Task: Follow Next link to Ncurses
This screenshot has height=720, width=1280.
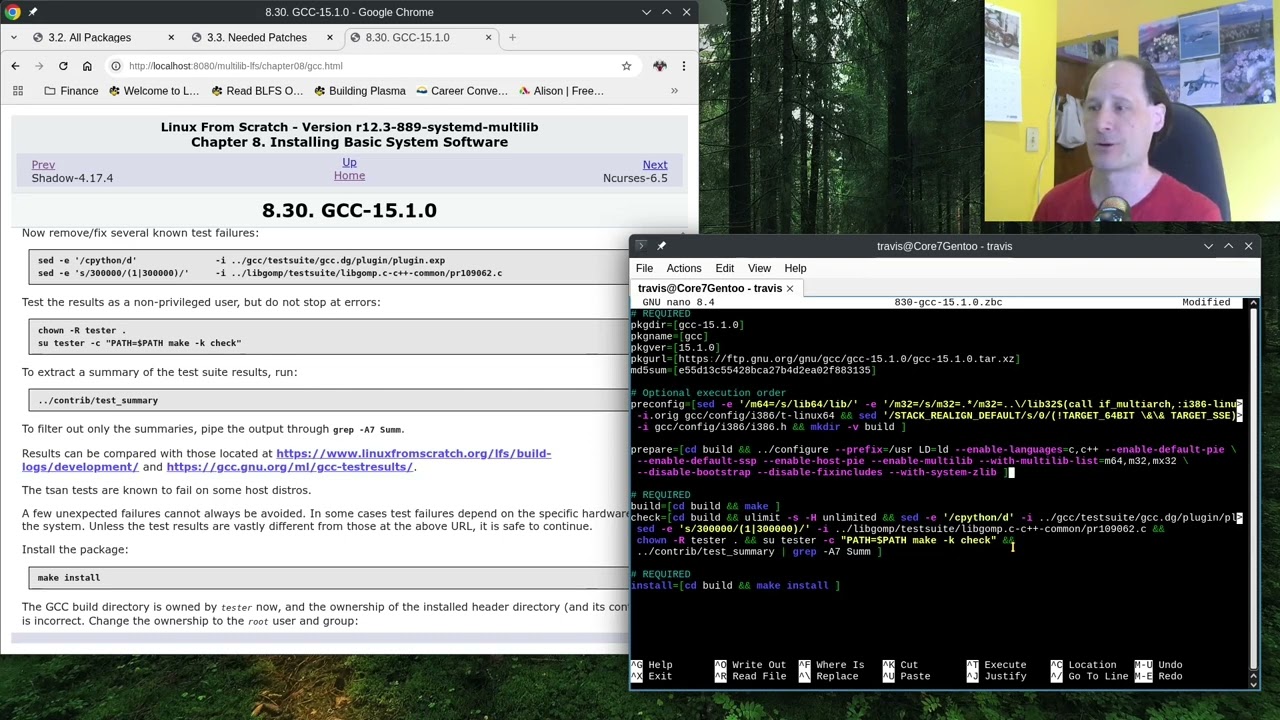Action: tap(655, 165)
